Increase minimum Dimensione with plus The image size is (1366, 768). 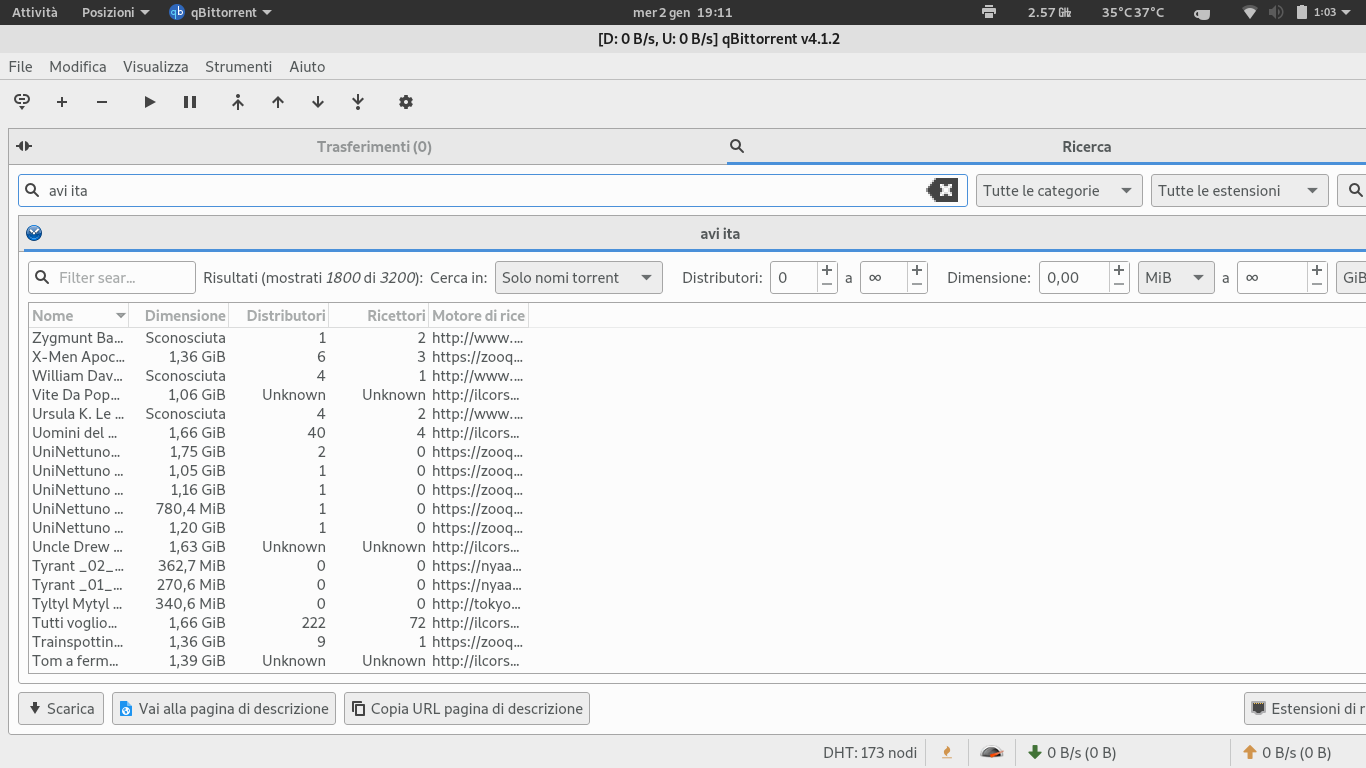pyautogui.click(x=1119, y=270)
